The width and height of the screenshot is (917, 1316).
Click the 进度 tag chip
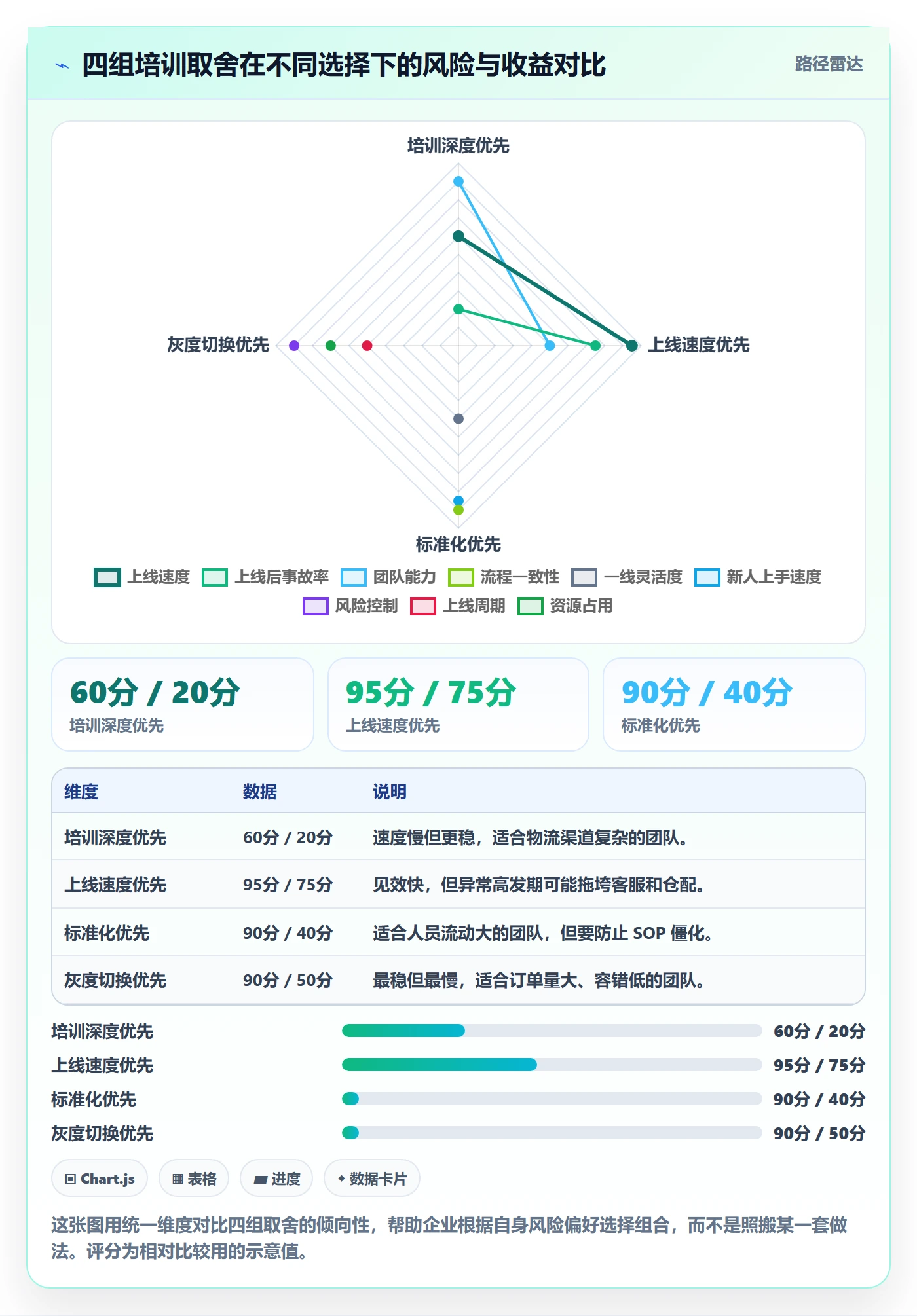pyautogui.click(x=276, y=1179)
